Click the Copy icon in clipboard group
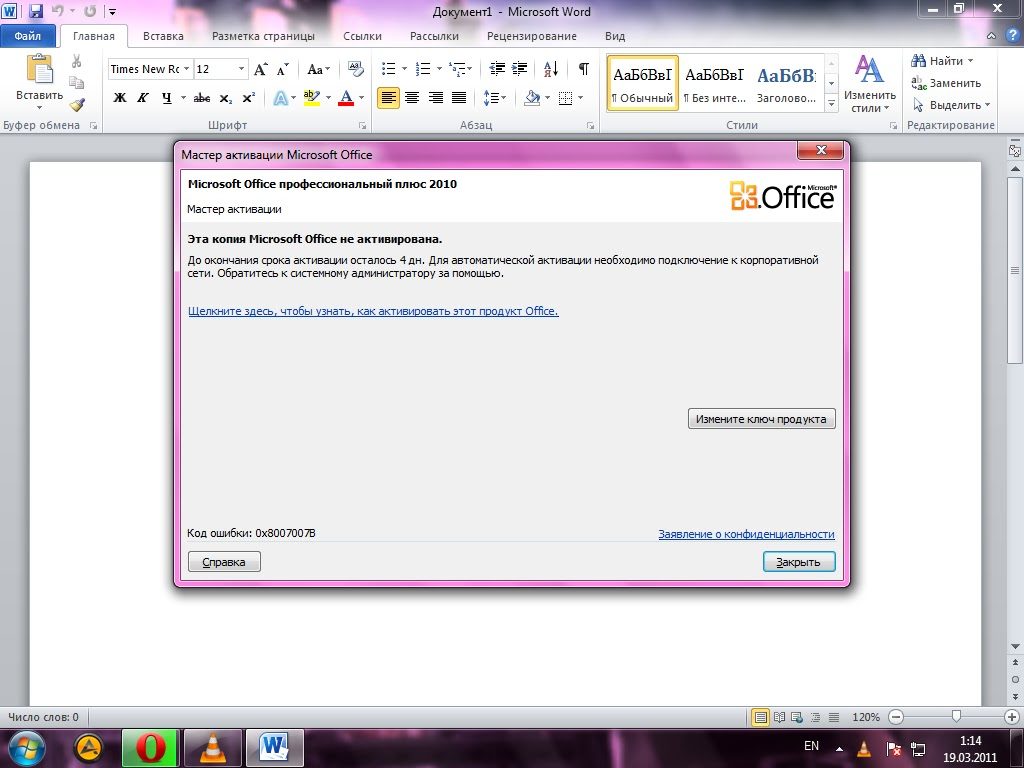This screenshot has width=1024, height=768. click(x=76, y=83)
